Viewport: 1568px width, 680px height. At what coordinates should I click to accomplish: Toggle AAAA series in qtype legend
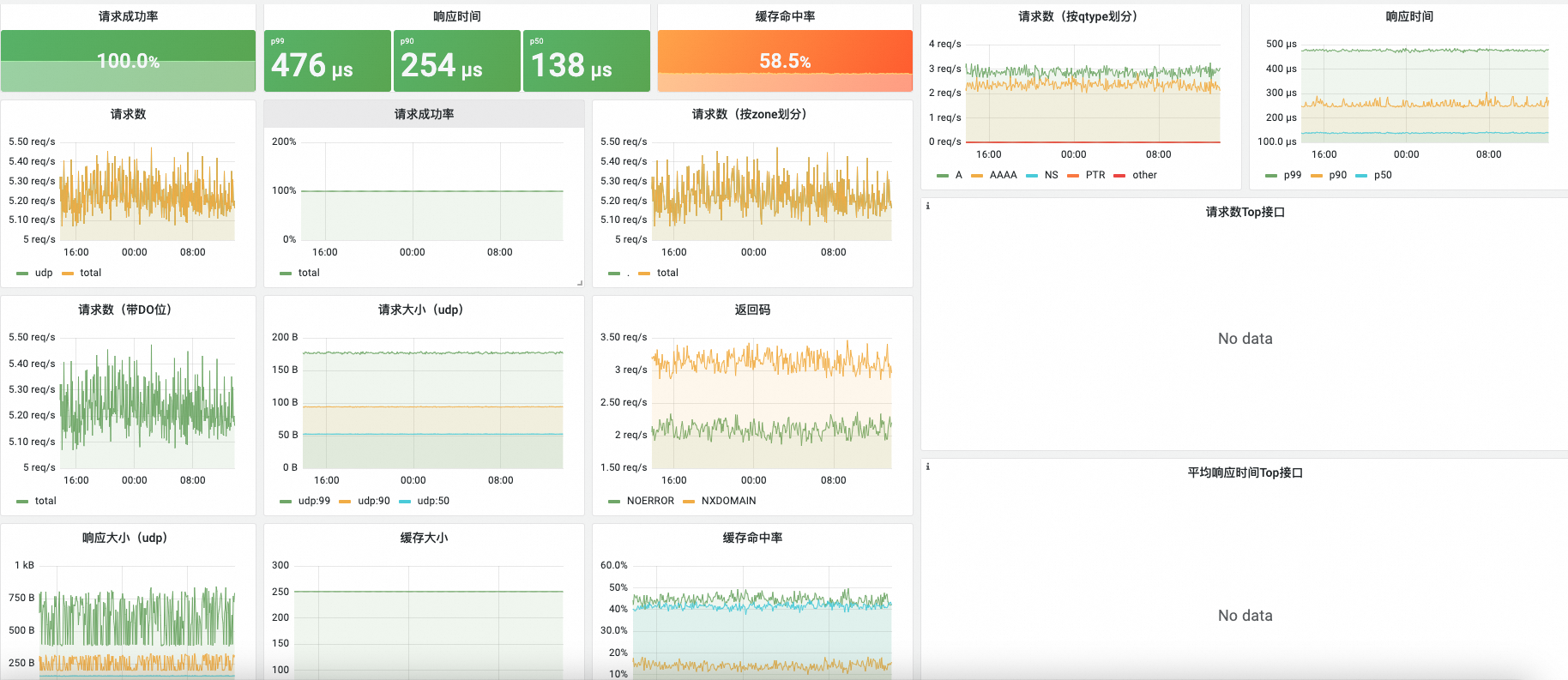1003,175
